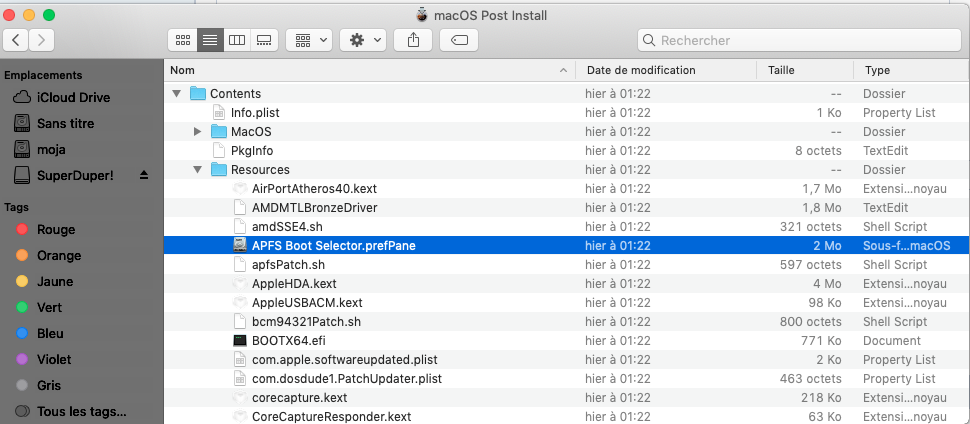Screen dimensions: 970x424
Task: Select APFS Boot Selector.prefPane
Action: click(567, 246)
